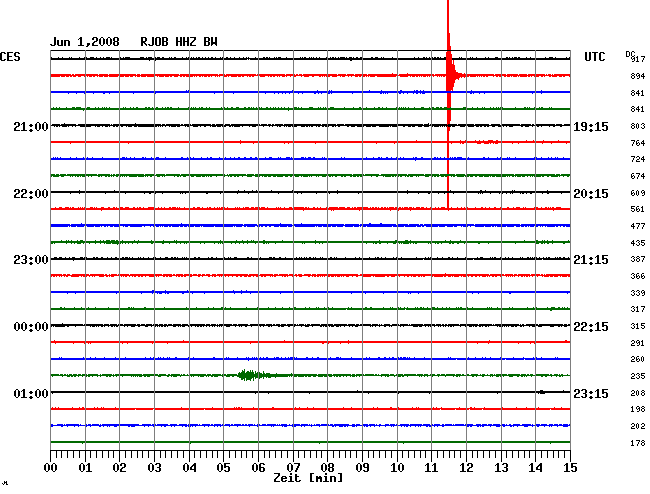
Task: Select the "21:00" local time label
Action: pyautogui.click(x=31, y=127)
